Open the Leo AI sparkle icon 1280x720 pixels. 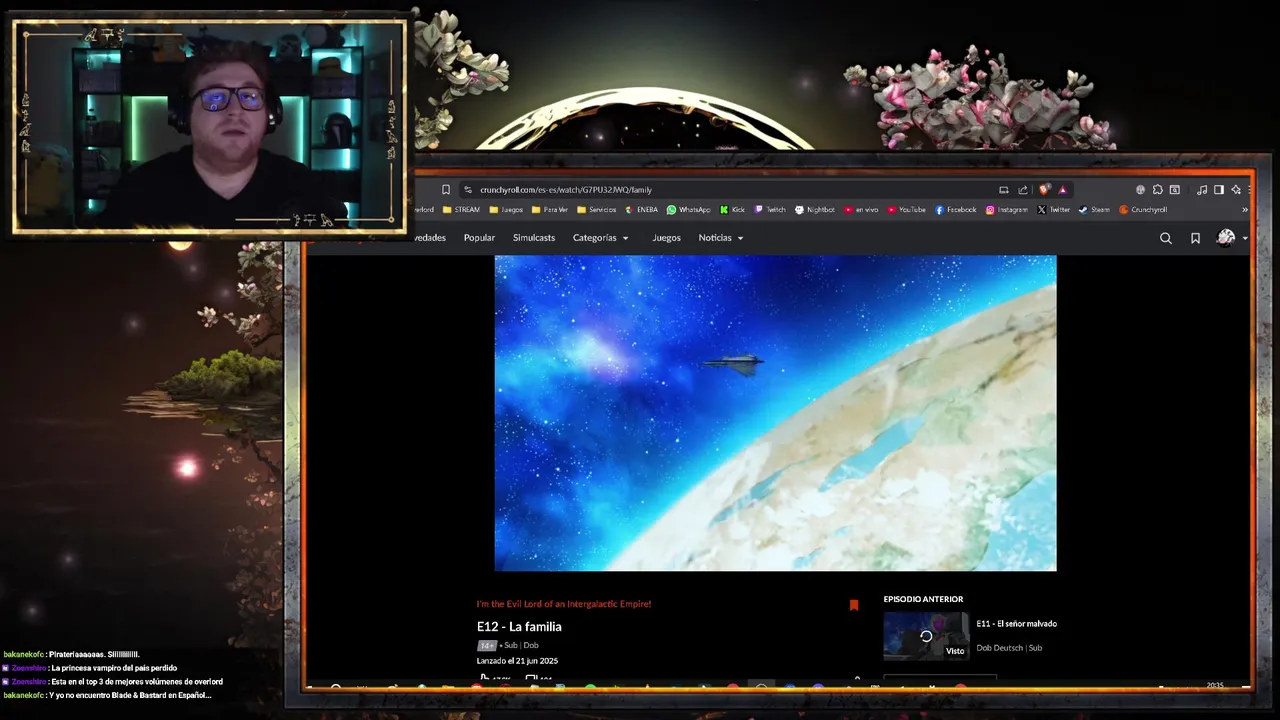(x=1237, y=190)
